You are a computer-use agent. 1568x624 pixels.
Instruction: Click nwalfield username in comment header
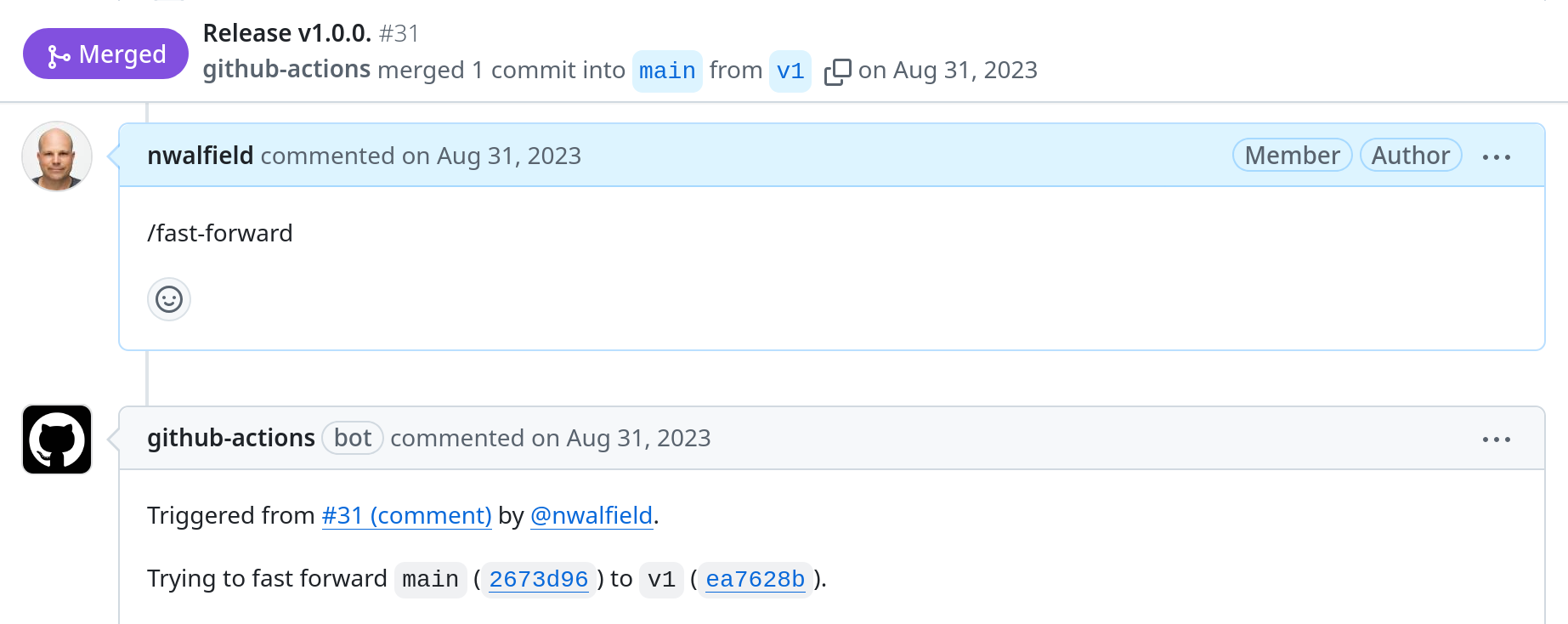[200, 156]
